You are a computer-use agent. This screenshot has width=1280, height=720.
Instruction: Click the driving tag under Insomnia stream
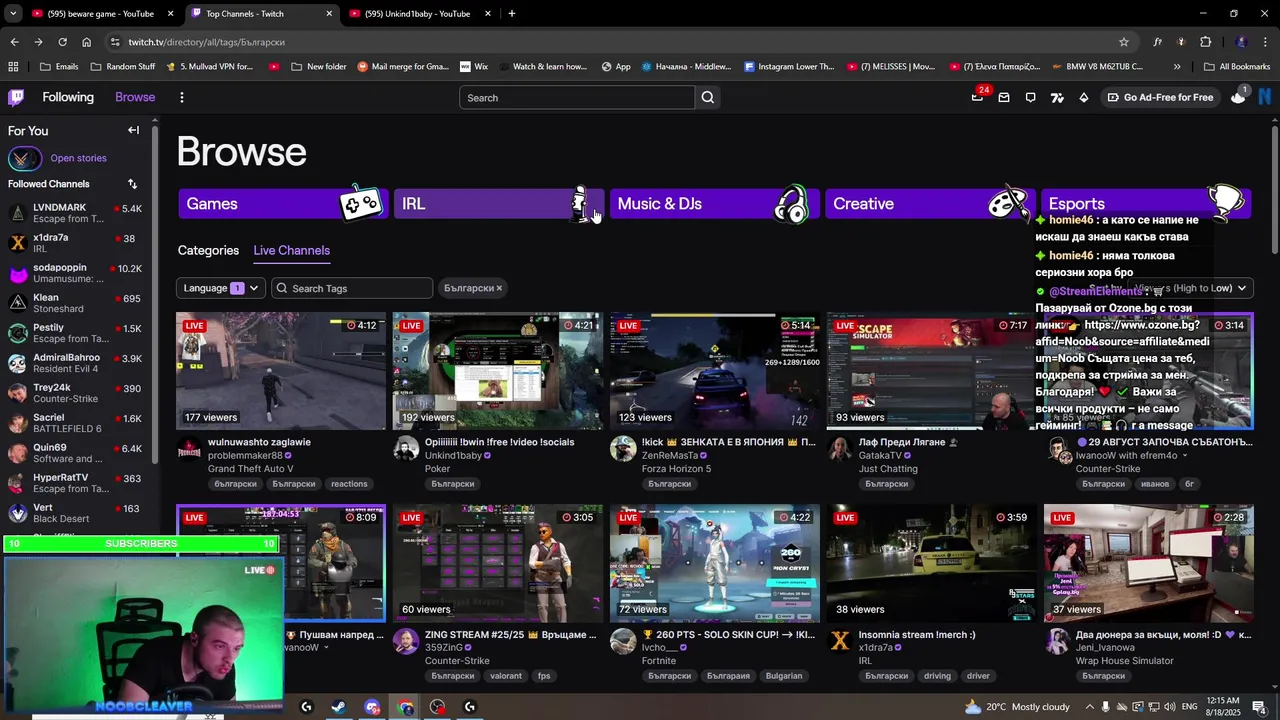[937, 676]
